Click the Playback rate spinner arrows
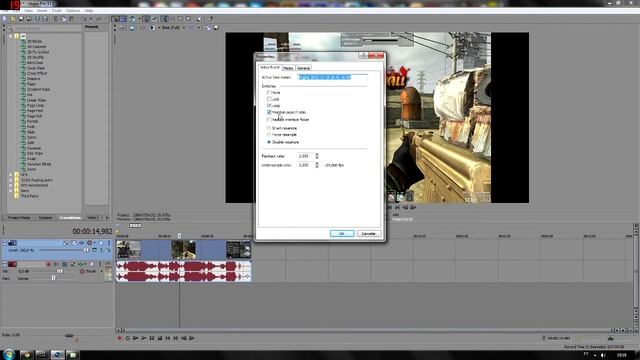Image resolution: width=640 pixels, height=360 pixels. coord(317,156)
